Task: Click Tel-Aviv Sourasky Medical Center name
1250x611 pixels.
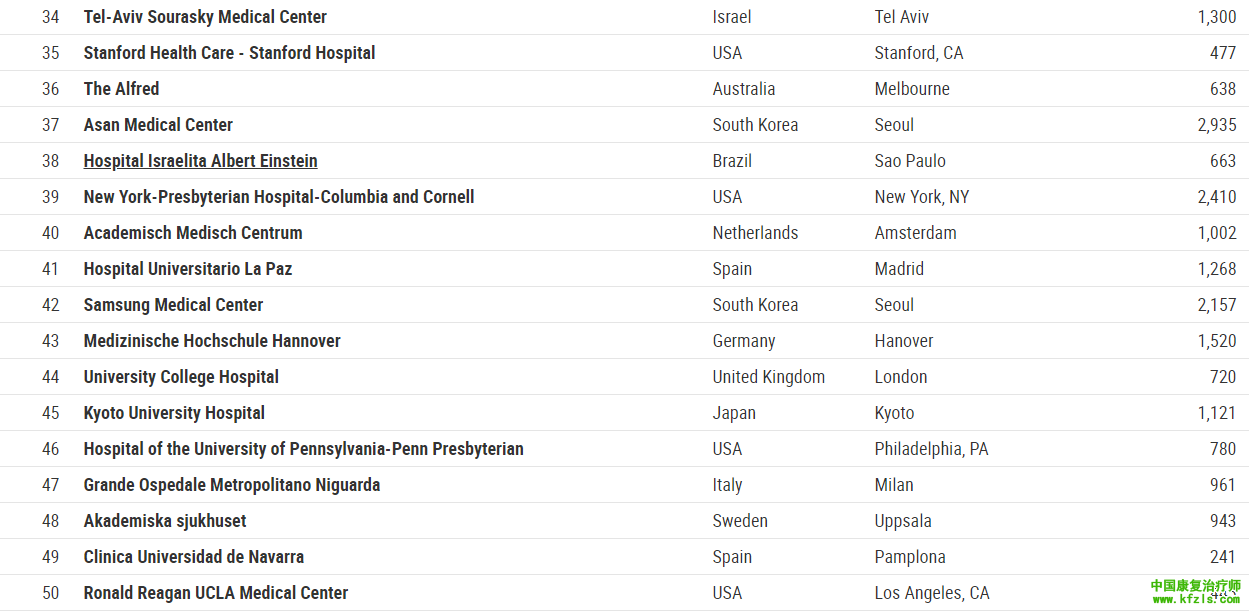Action: click(x=205, y=17)
